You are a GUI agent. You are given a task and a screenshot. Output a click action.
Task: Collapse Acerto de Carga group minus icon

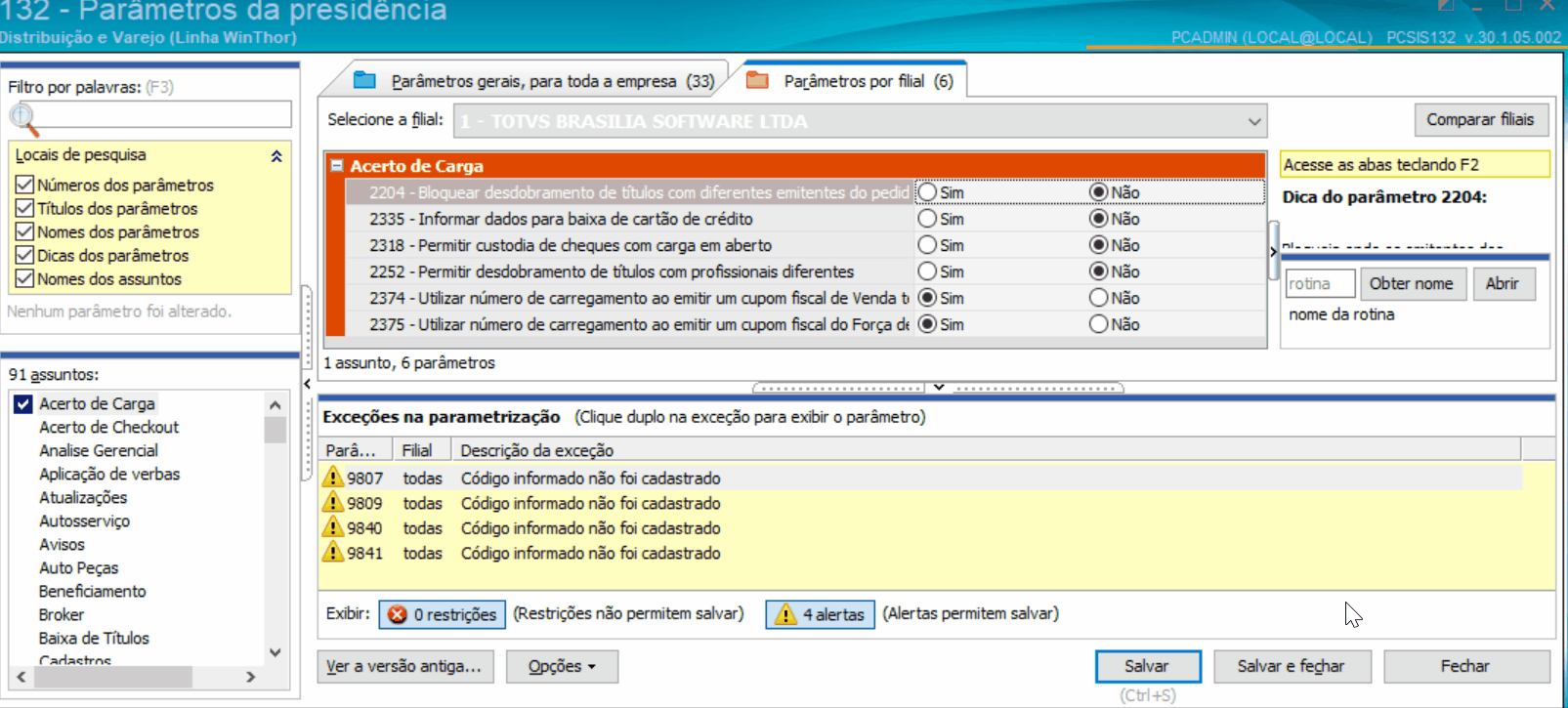click(337, 166)
